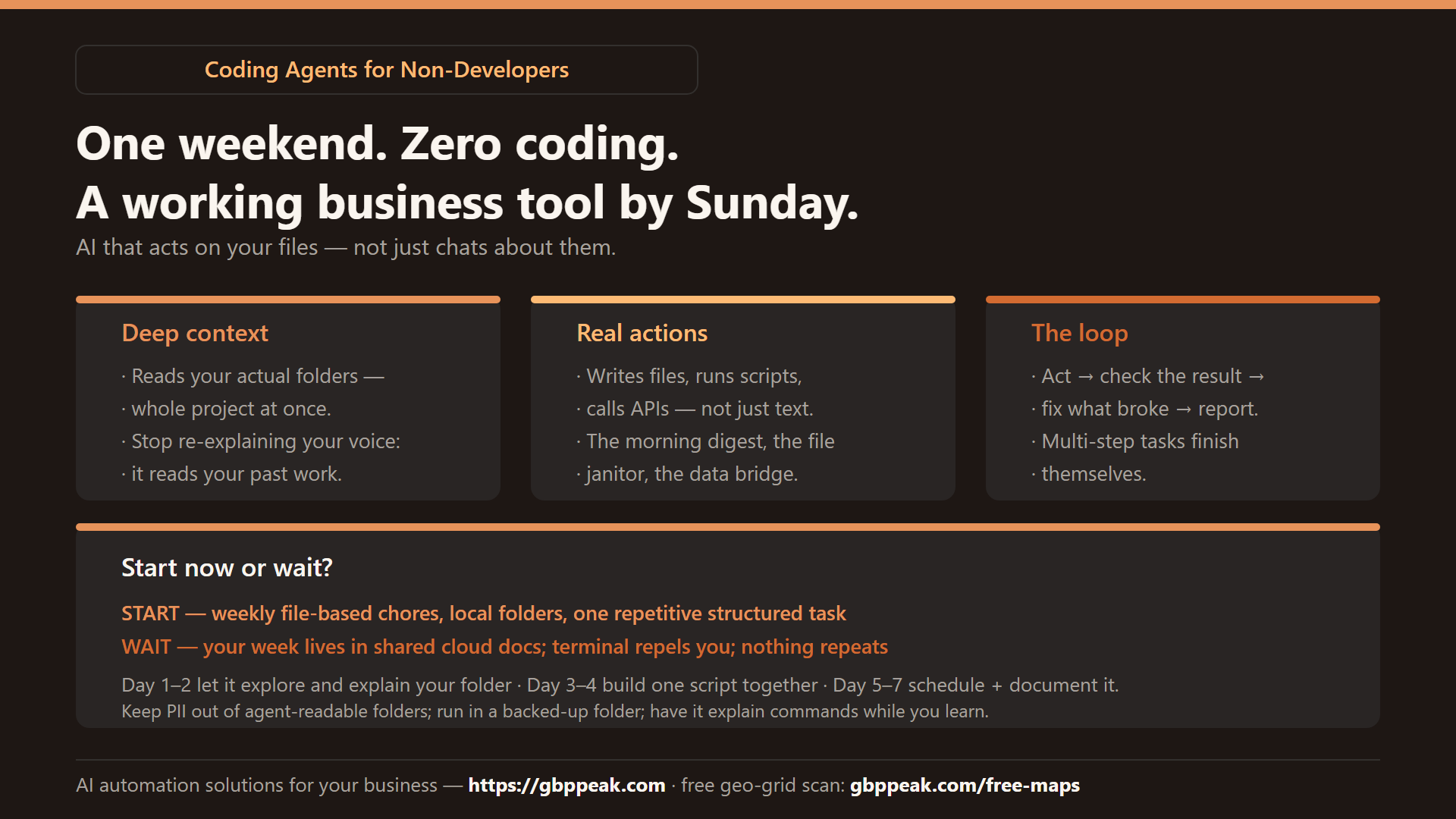The width and height of the screenshot is (1456, 819).
Task: Click the 'free geo-grid scan:' footer label
Action: click(762, 785)
